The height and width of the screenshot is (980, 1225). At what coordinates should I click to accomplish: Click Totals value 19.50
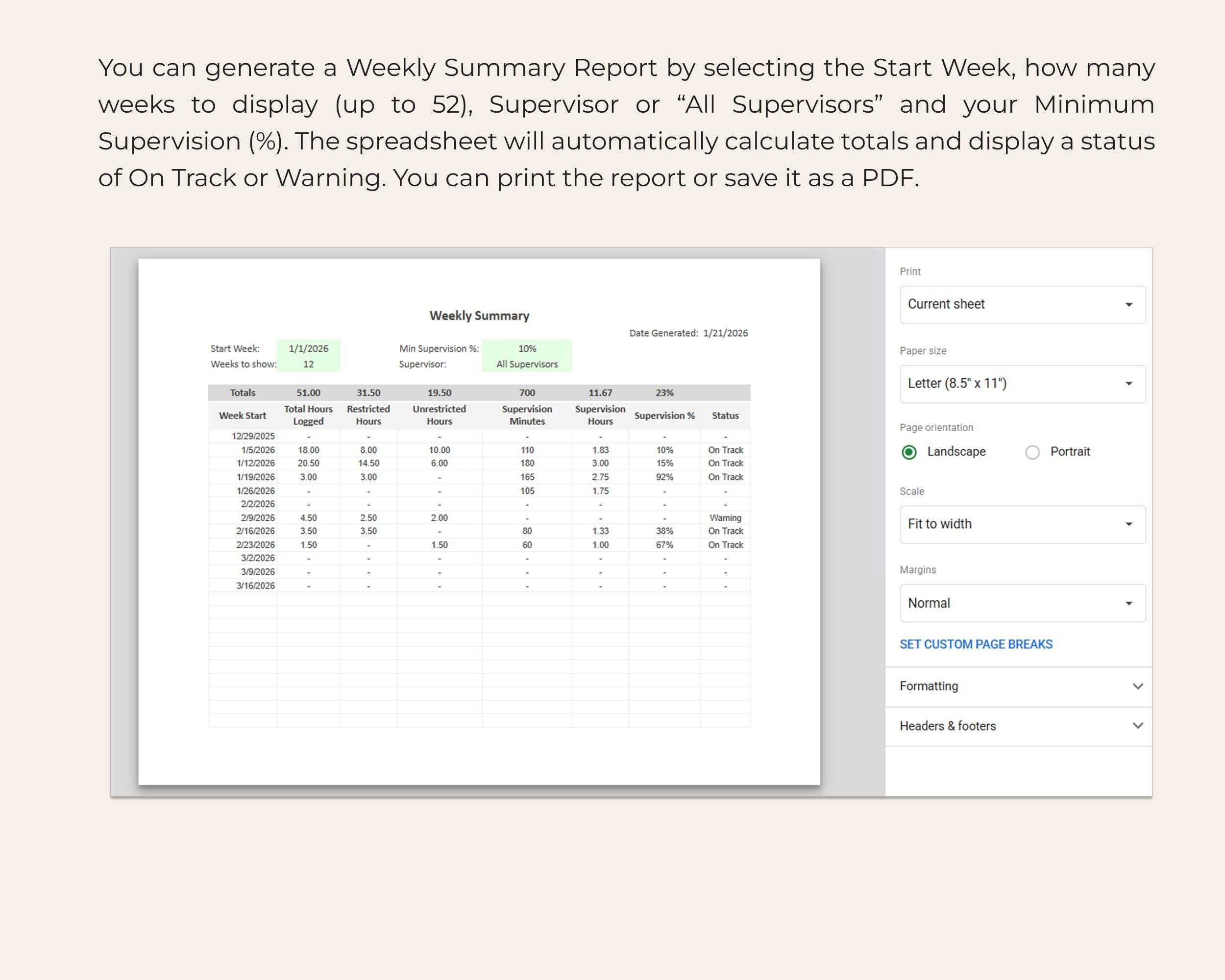(x=439, y=393)
